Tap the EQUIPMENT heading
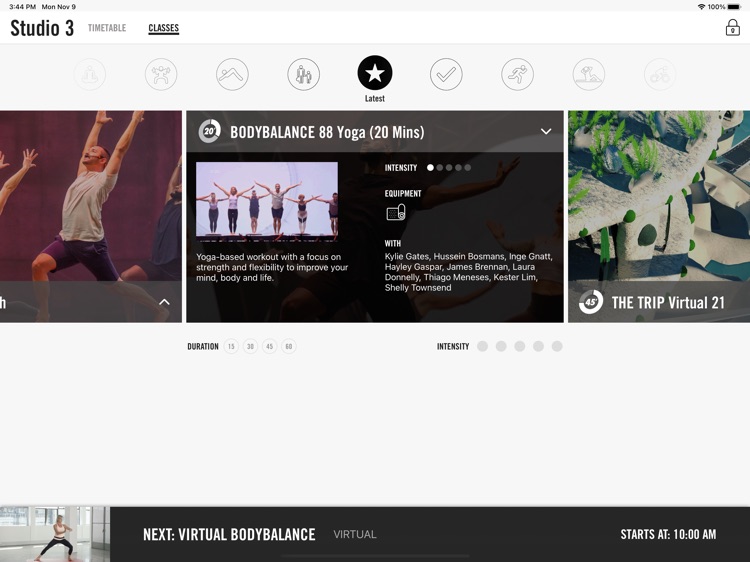 point(403,193)
